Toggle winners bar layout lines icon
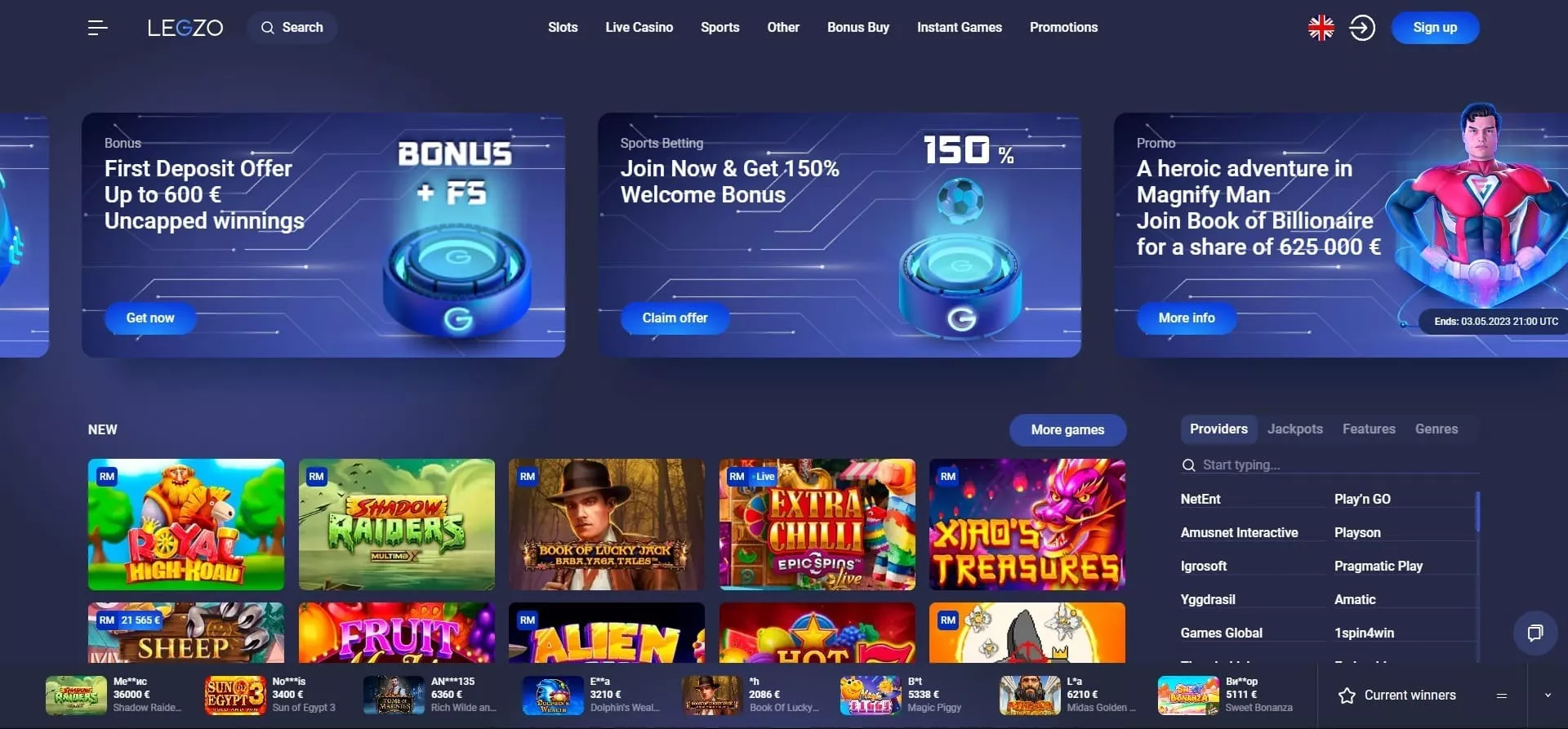1568x729 pixels. [1501, 696]
